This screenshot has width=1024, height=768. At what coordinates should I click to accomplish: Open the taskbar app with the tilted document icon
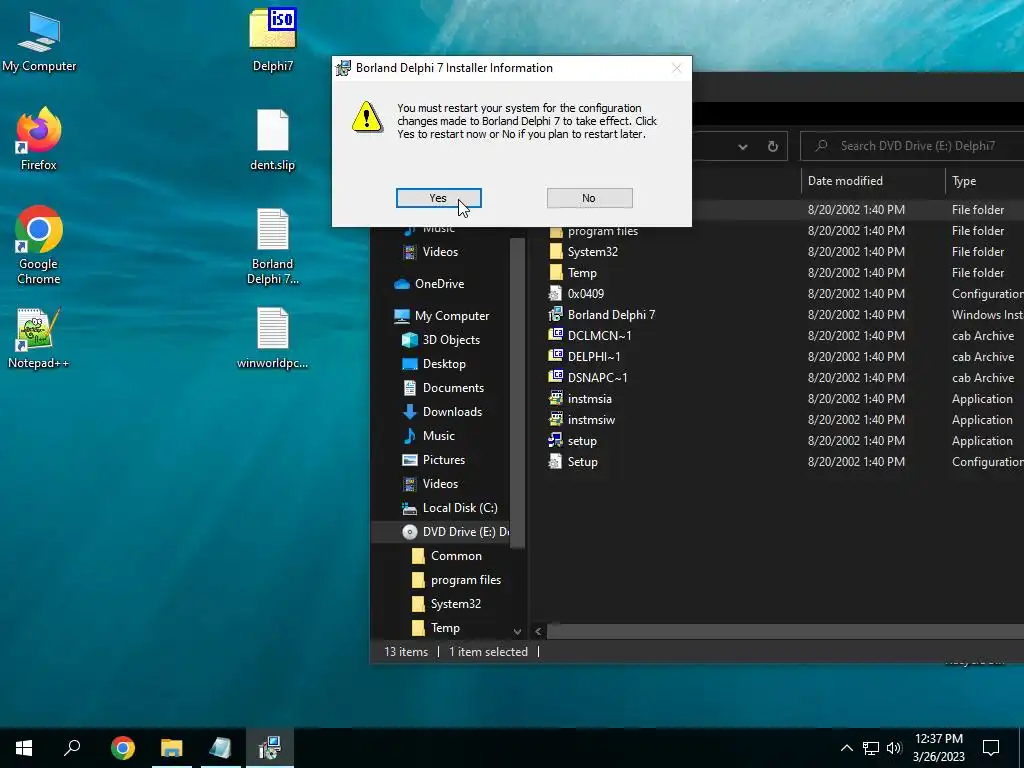[x=221, y=748]
